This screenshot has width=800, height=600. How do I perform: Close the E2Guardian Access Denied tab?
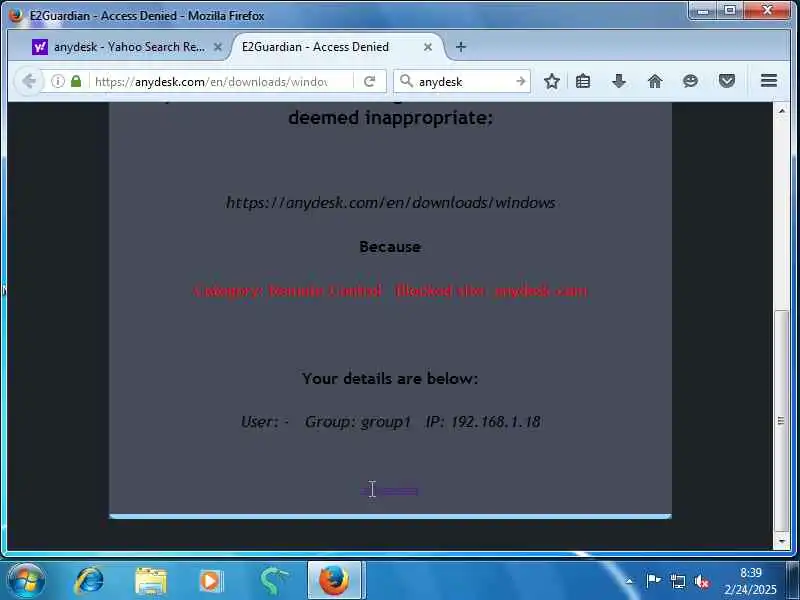pyautogui.click(x=428, y=47)
